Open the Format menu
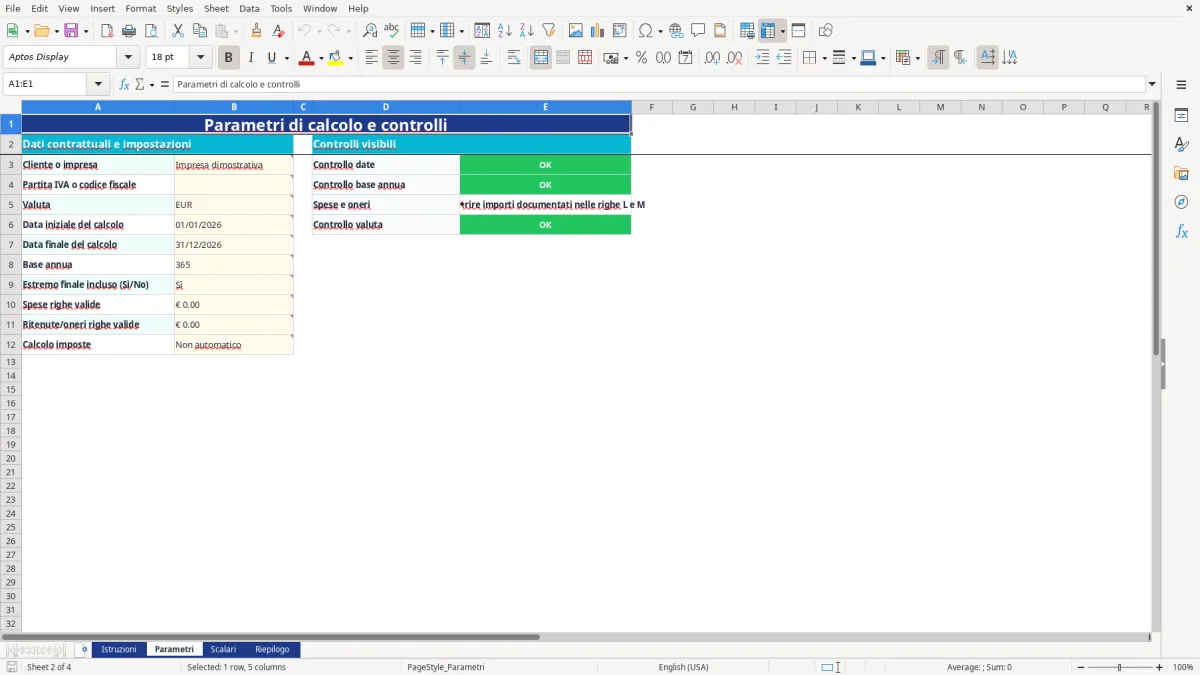 click(x=141, y=8)
